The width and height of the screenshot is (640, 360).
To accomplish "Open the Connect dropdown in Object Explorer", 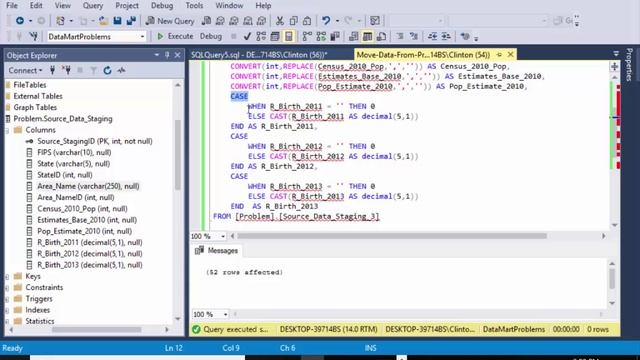I will (x=25, y=70).
